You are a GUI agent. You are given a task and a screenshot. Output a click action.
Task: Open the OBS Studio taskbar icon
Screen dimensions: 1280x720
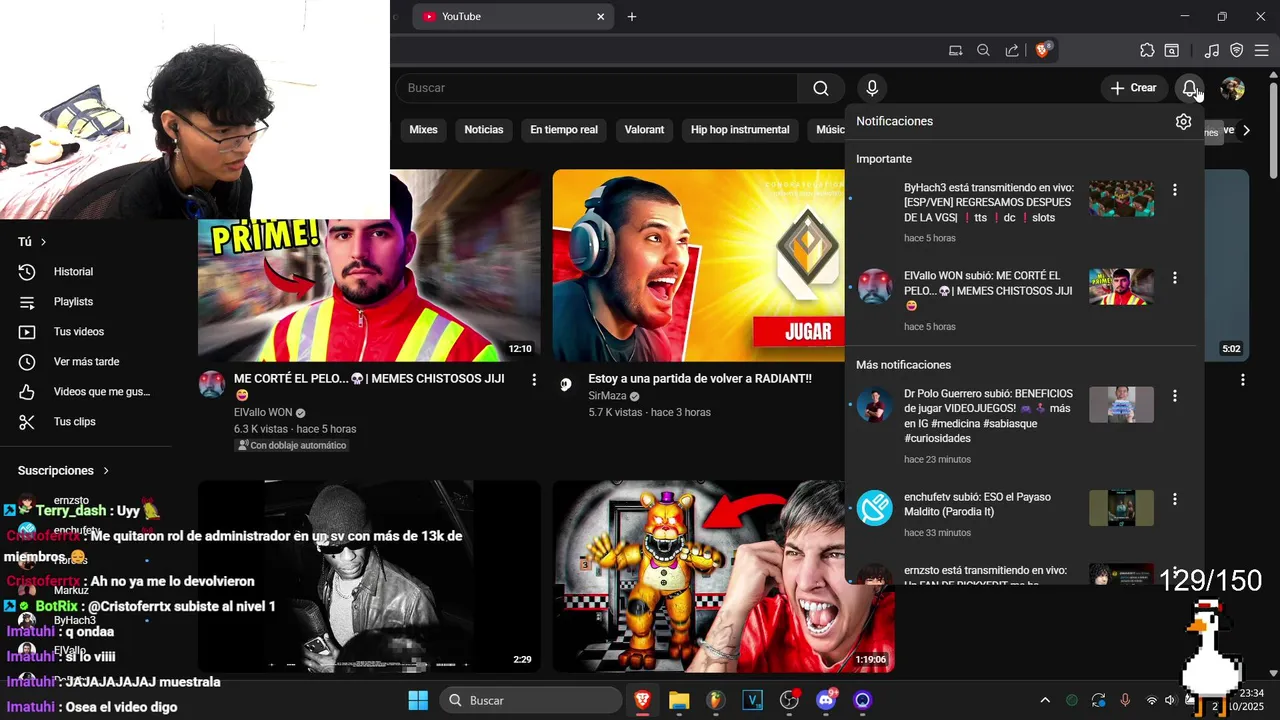pyautogui.click(x=789, y=700)
